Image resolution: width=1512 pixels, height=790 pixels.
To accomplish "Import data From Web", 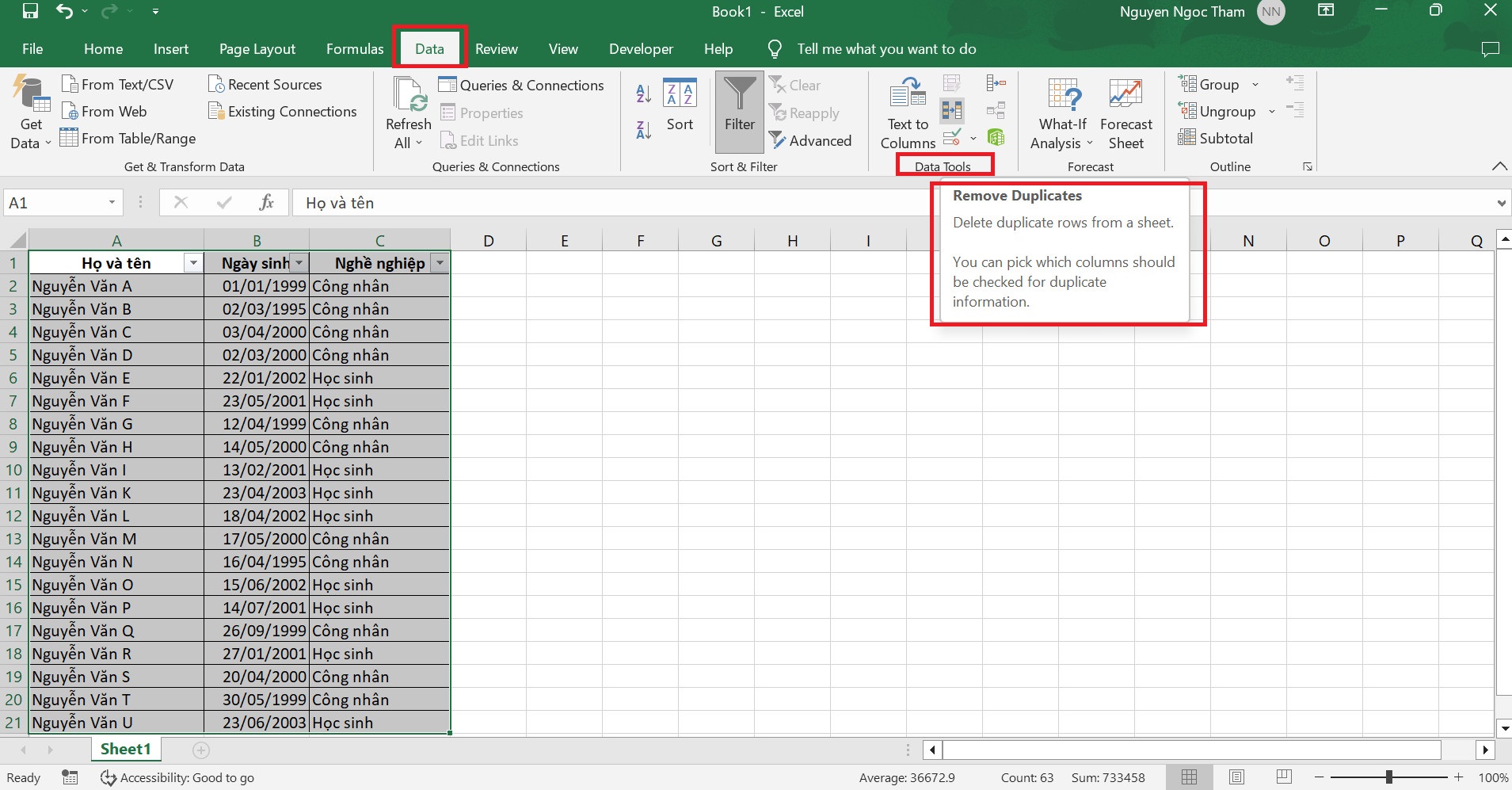I will (104, 112).
